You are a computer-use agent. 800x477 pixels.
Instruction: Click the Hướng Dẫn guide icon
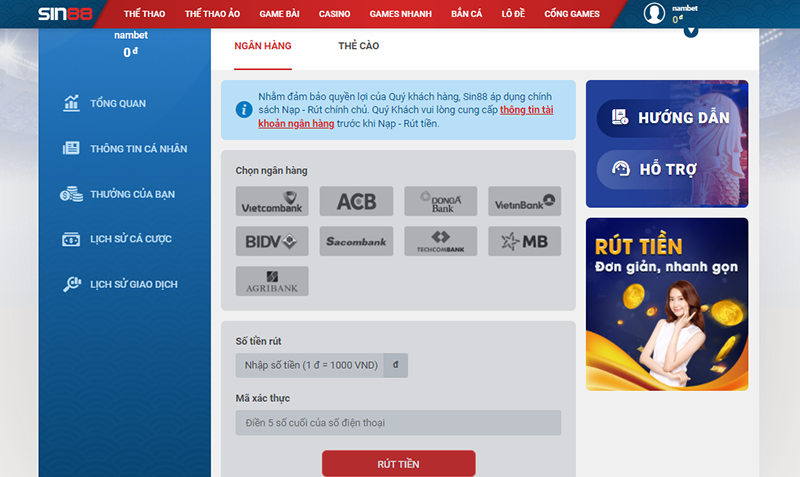(620, 117)
